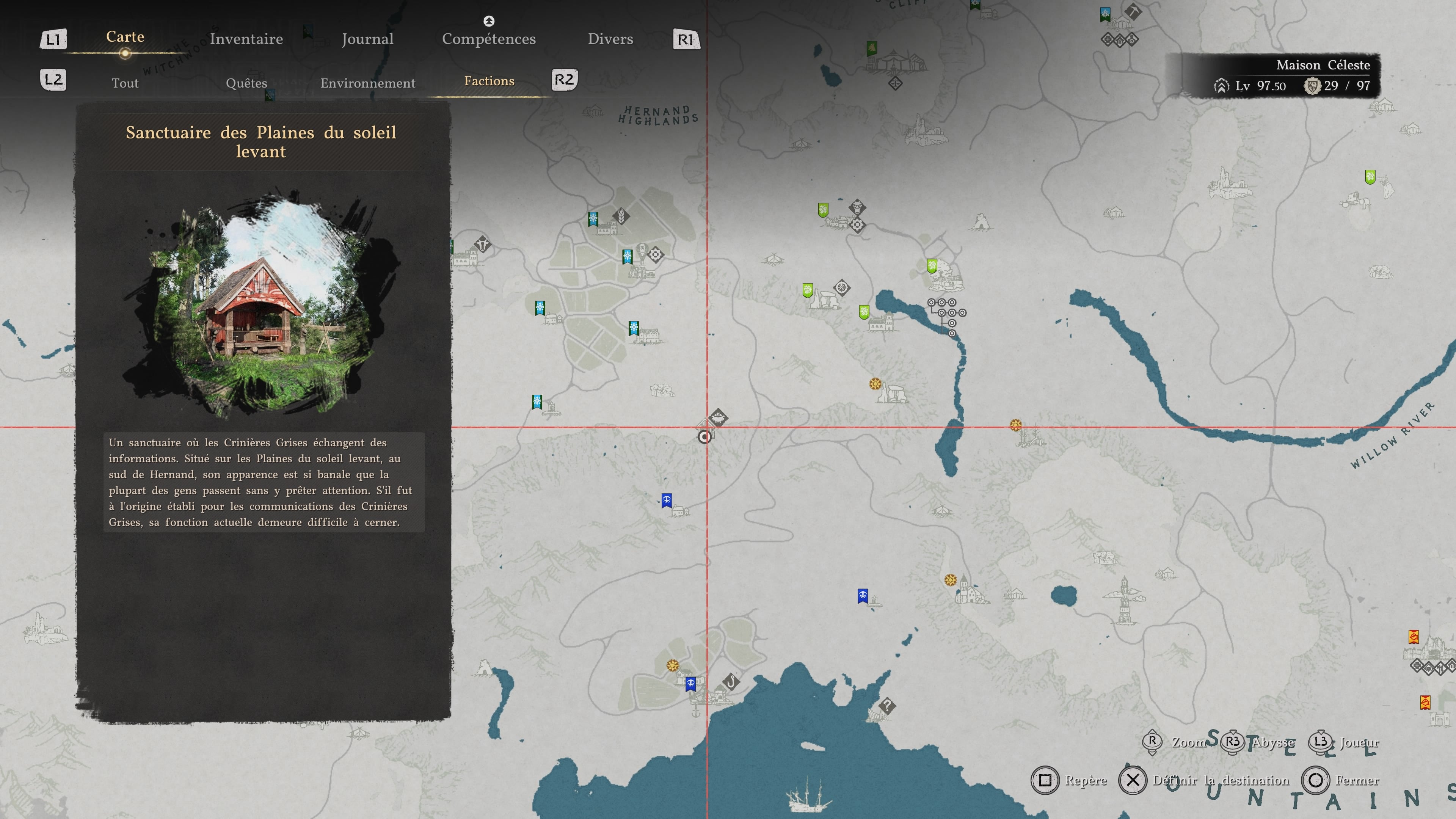Click the dark green horse banner

click(872, 49)
